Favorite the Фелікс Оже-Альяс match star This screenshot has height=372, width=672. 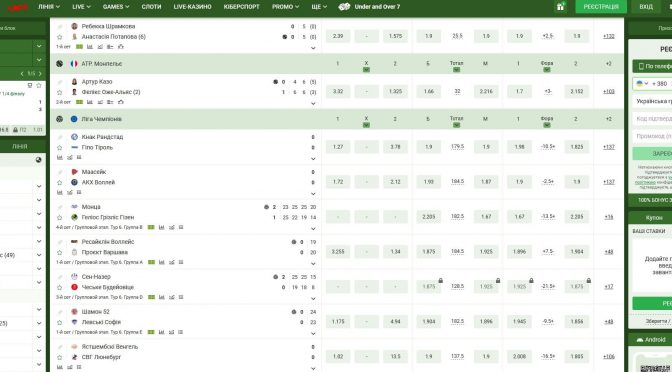pyautogui.click(x=60, y=92)
